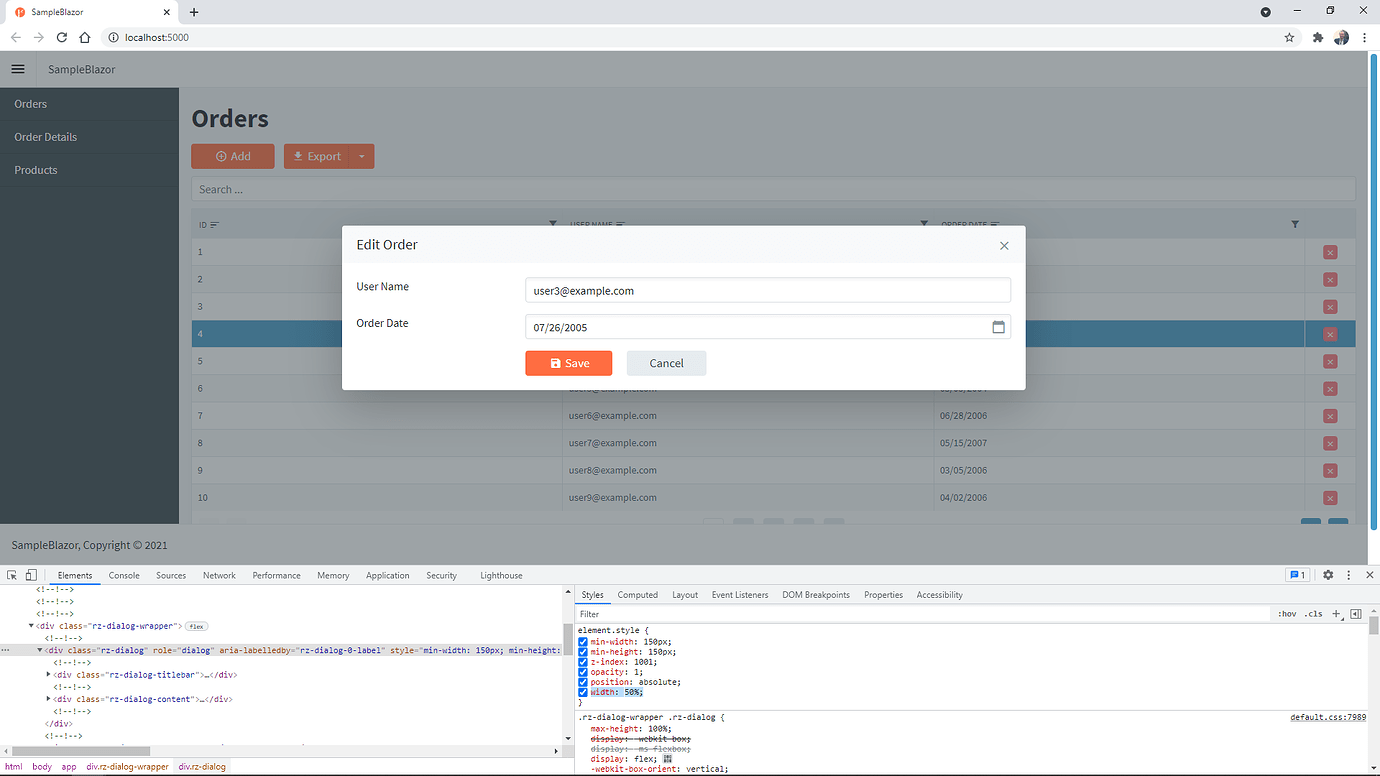Uncheck the min-width style property

pyautogui.click(x=583, y=642)
